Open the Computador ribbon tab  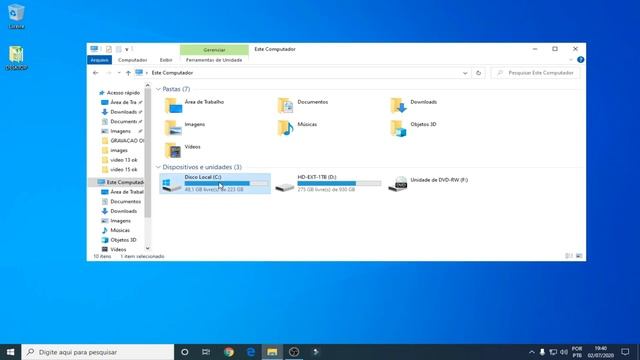tap(132, 60)
